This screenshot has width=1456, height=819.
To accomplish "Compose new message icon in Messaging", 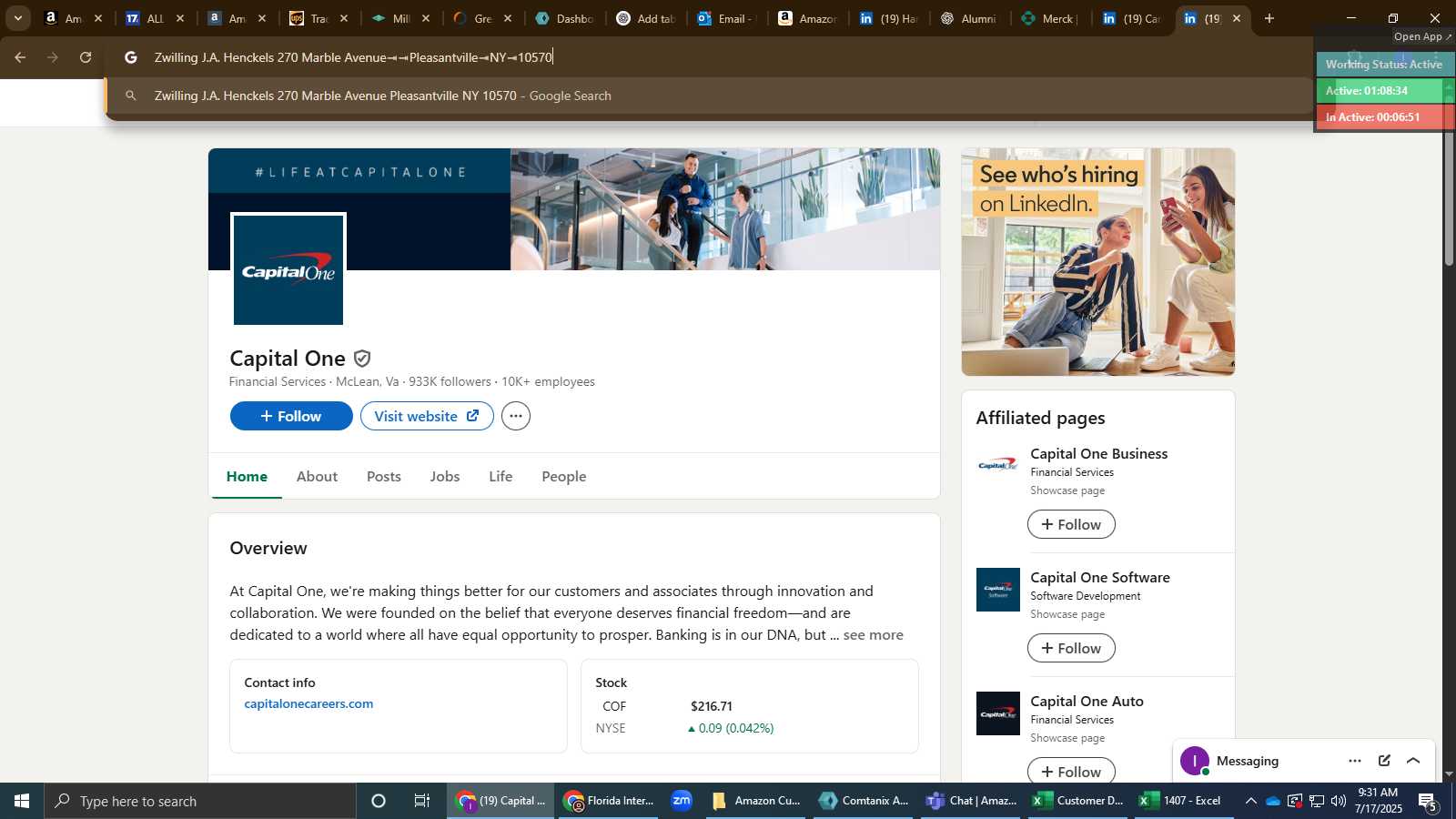I will tap(1384, 761).
